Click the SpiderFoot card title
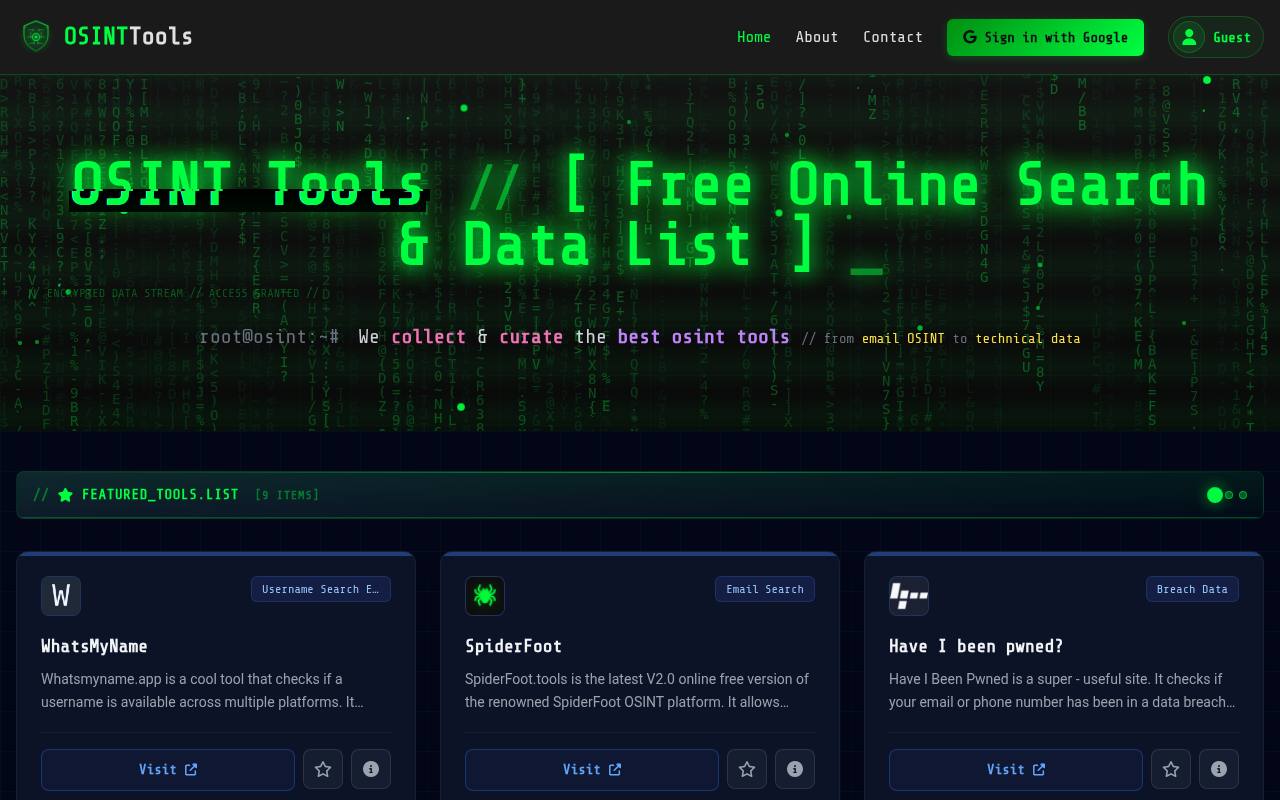This screenshot has width=1280, height=800. [513, 646]
